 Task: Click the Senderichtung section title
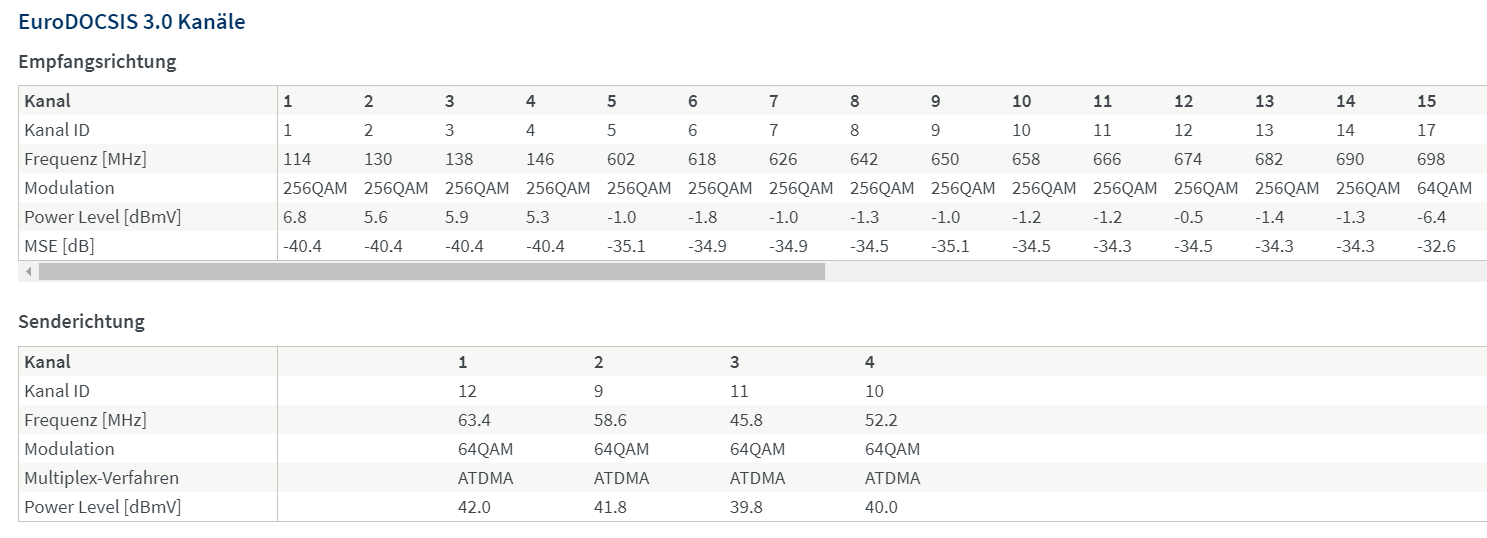[82, 322]
